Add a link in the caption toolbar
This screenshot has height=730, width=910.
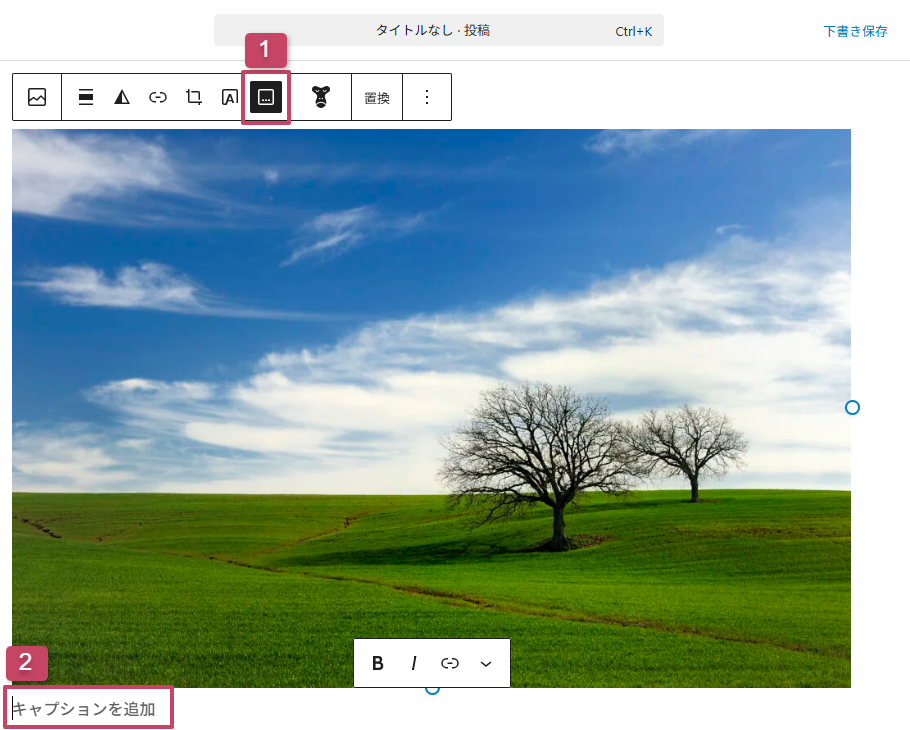450,663
